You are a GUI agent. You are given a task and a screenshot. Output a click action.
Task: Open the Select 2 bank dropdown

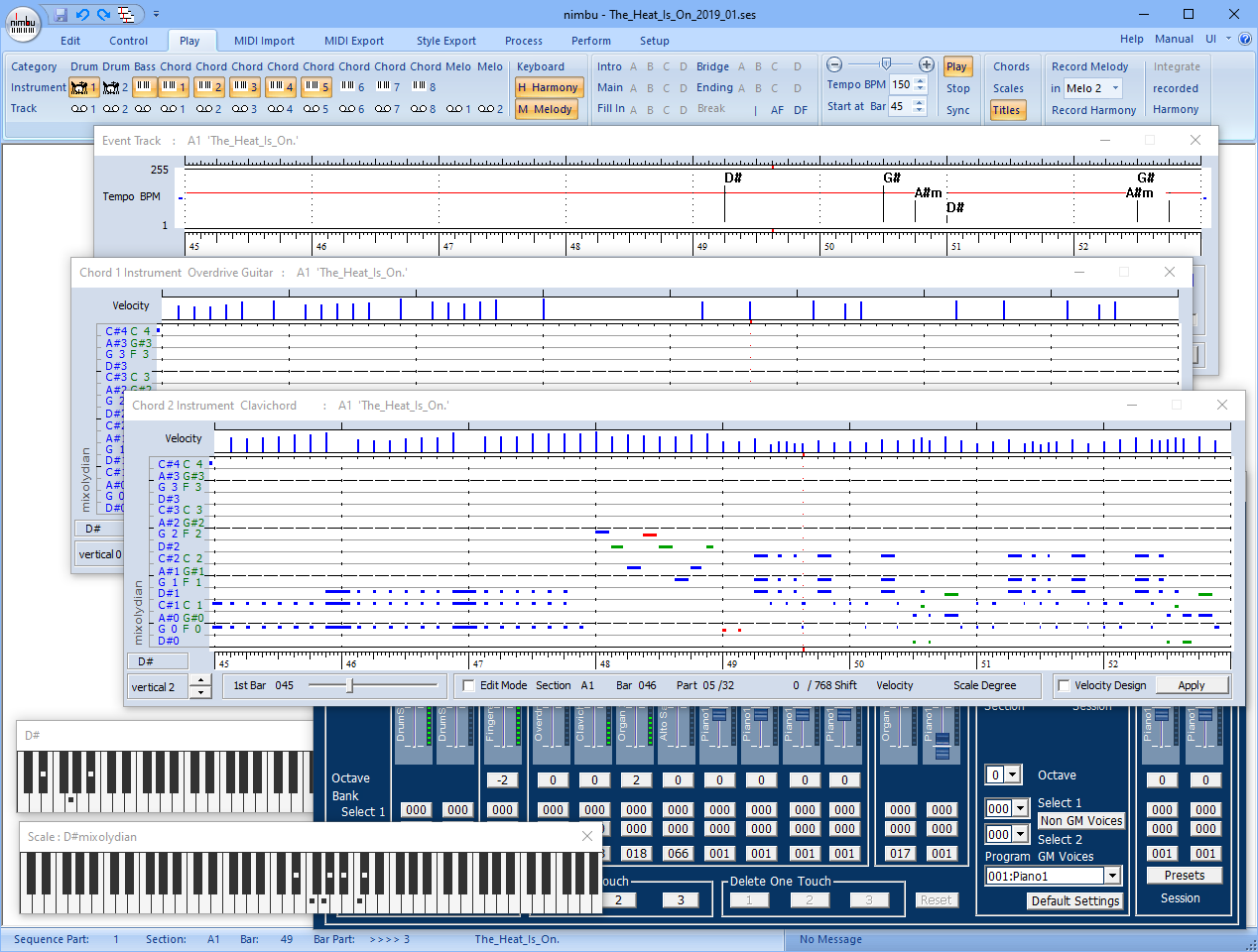pos(1020,834)
